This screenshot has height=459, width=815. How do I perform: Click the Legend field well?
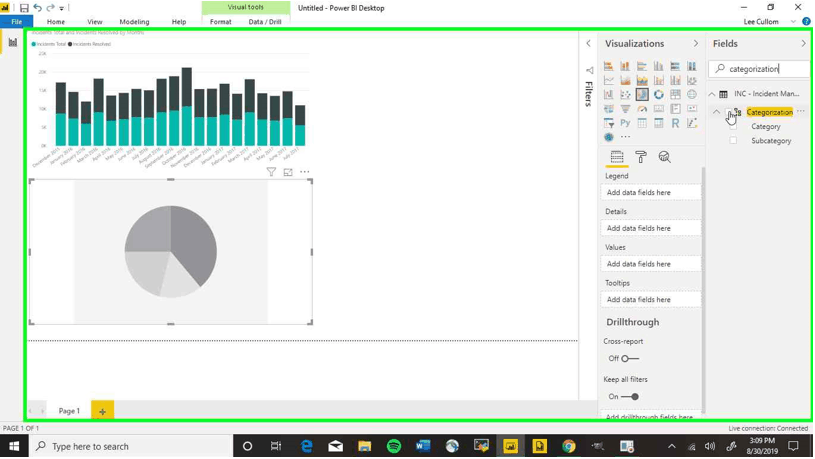coord(651,193)
